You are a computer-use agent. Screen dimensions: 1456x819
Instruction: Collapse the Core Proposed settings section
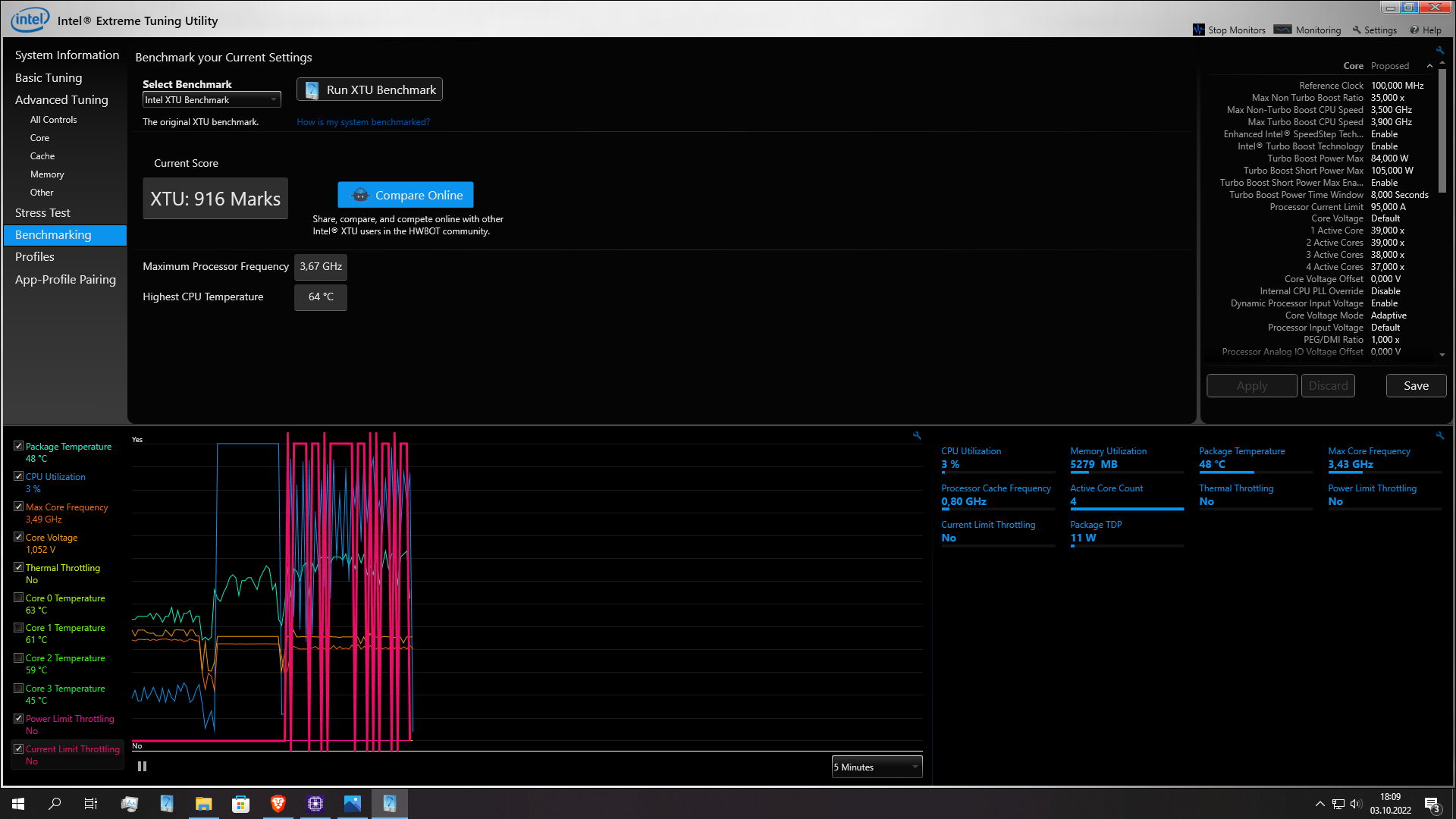point(1429,66)
